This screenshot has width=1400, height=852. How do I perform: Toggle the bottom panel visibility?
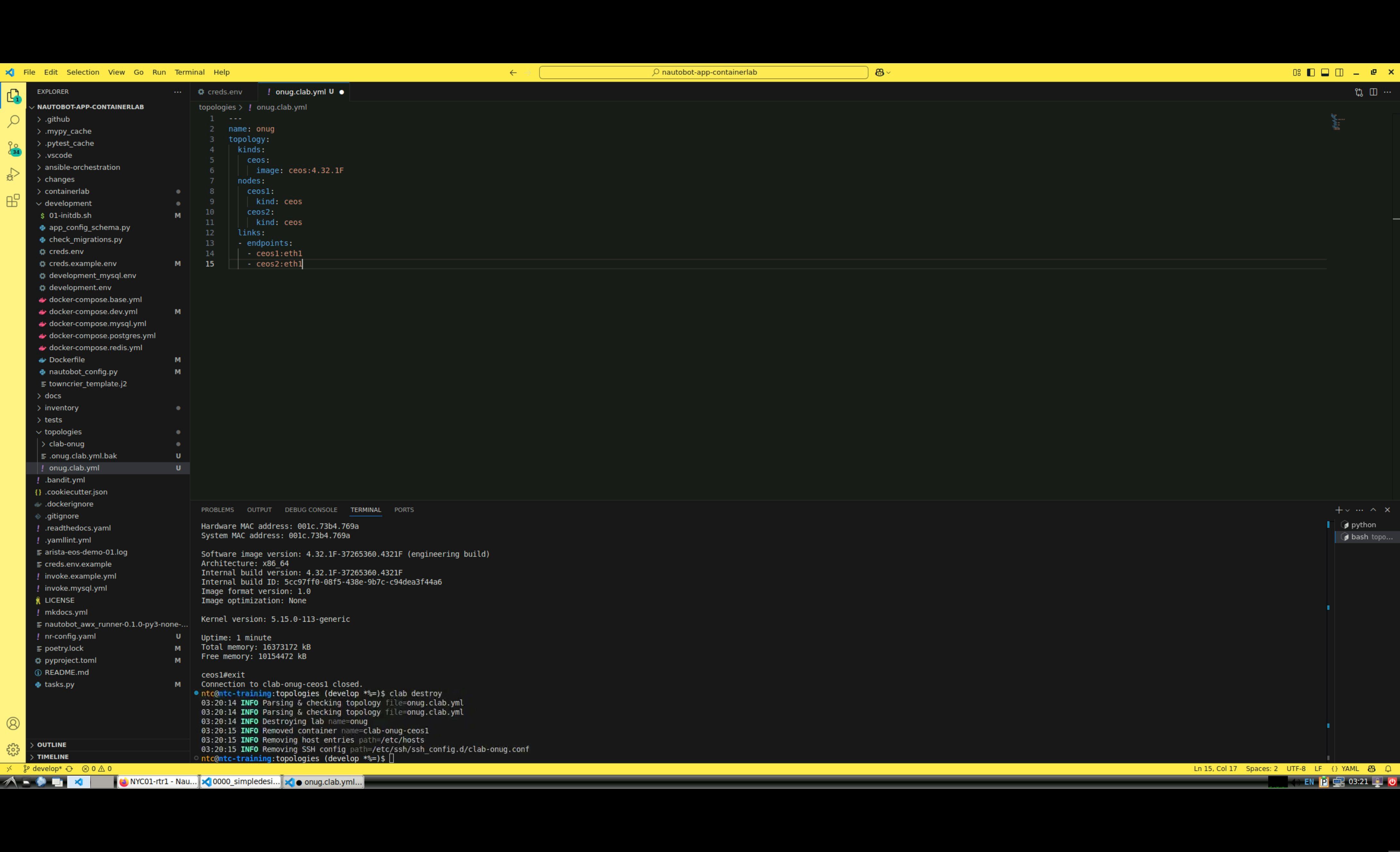(x=1325, y=72)
